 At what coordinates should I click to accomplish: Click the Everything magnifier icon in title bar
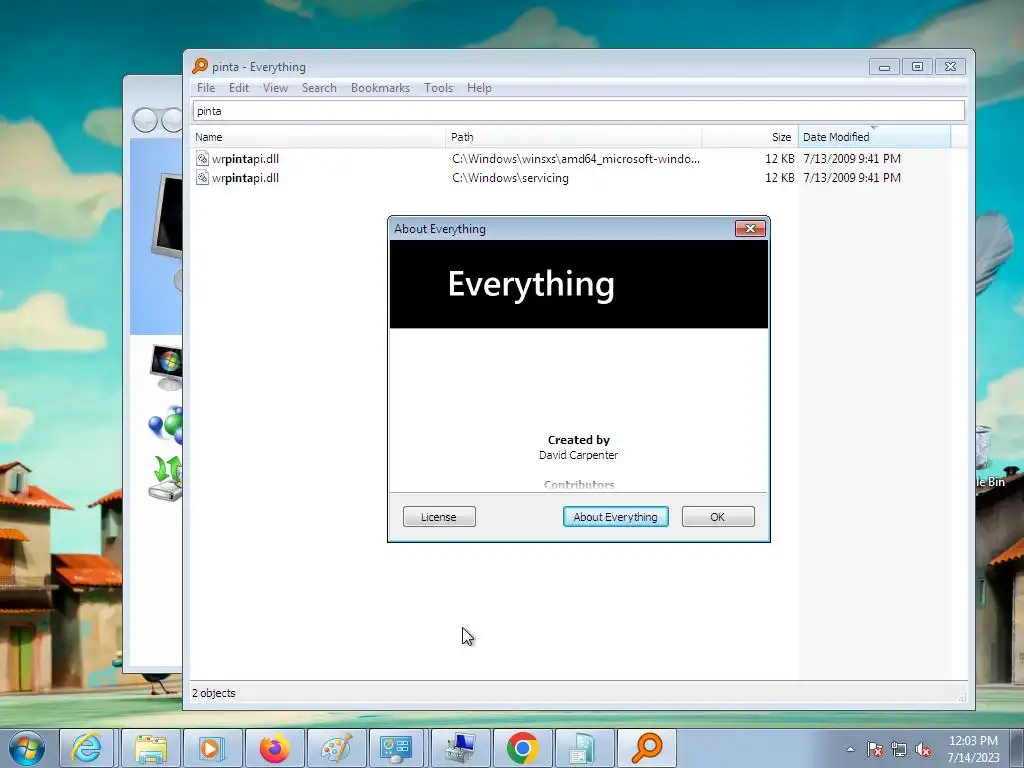(200, 66)
